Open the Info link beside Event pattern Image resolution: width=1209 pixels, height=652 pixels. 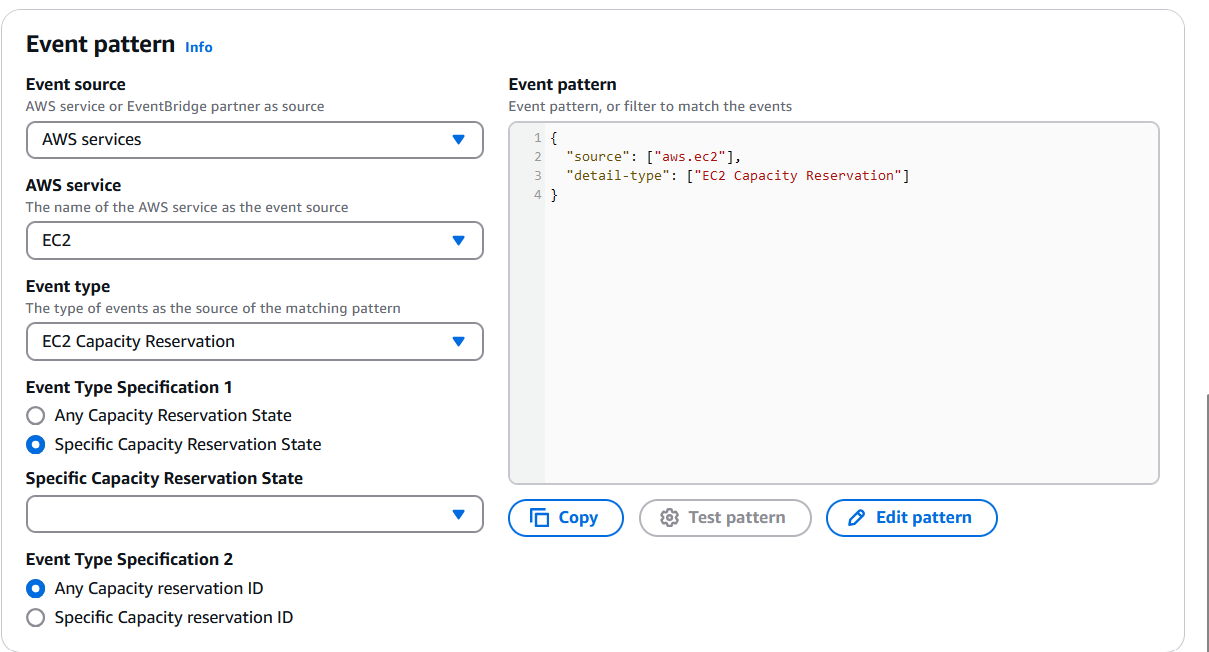(x=199, y=47)
